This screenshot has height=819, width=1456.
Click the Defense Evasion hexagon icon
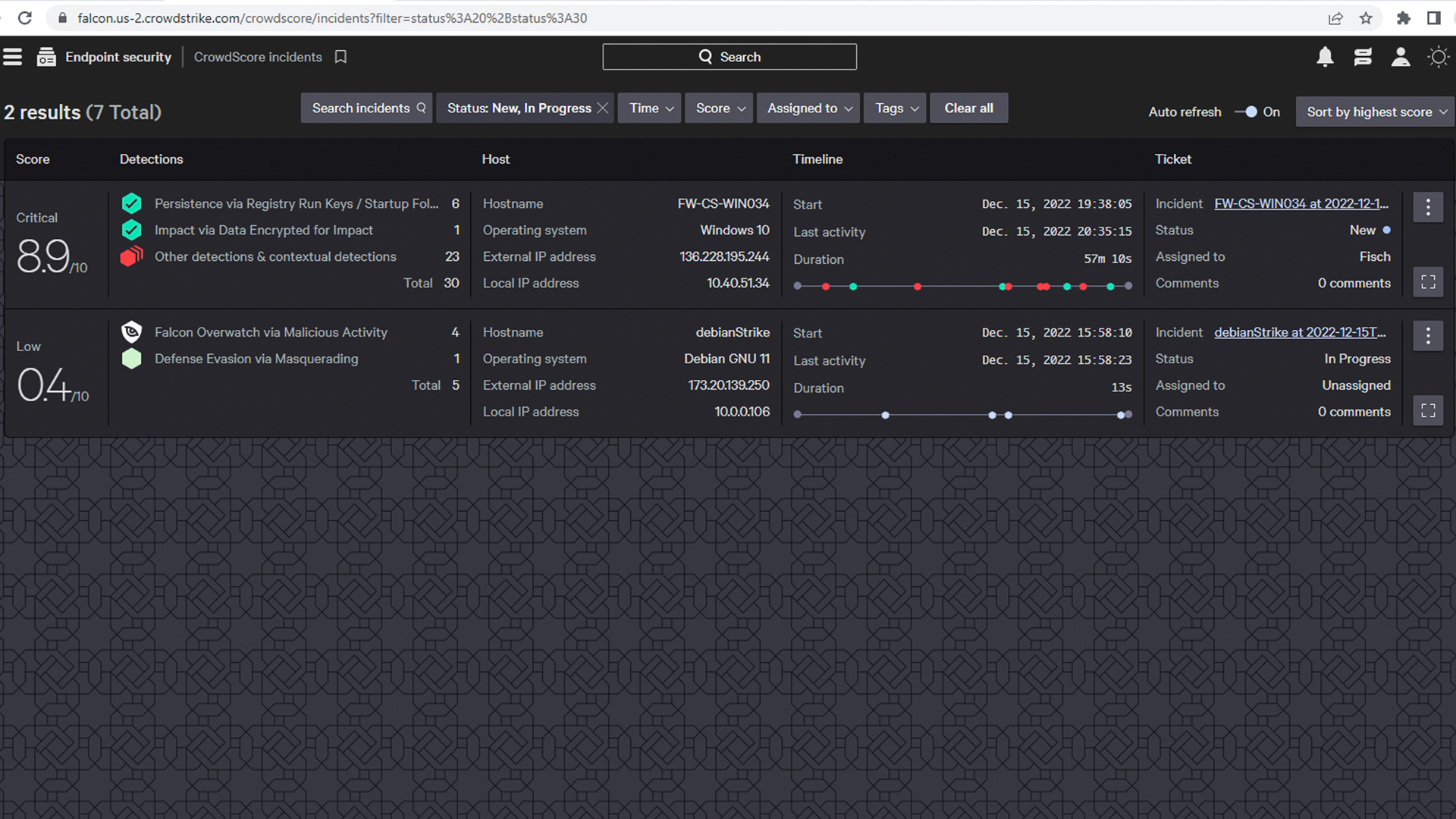click(132, 359)
